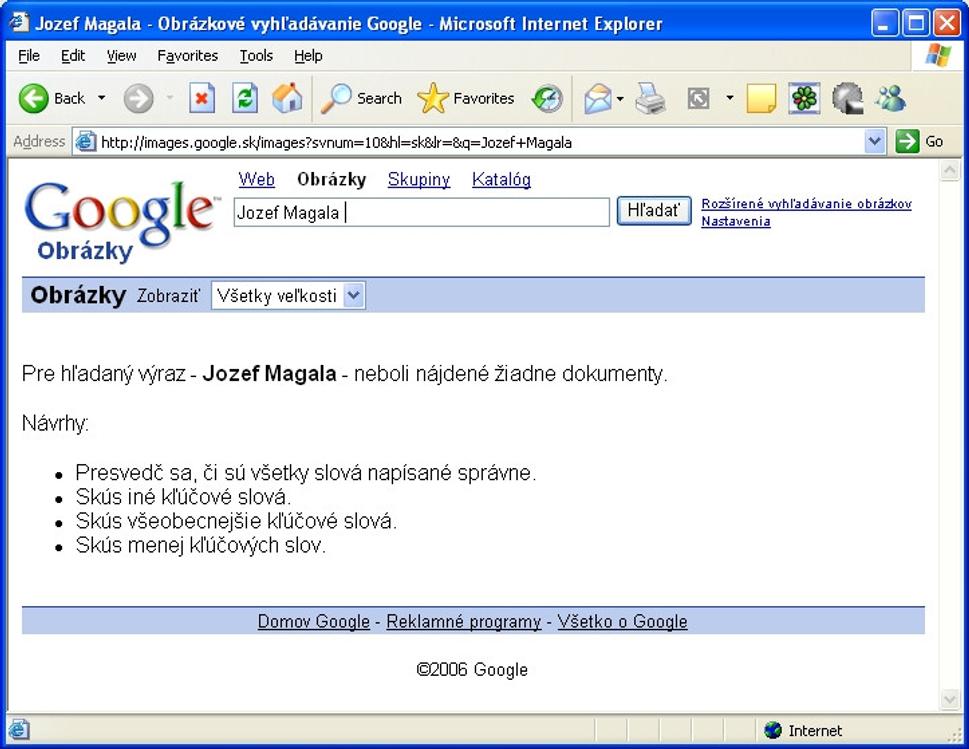This screenshot has width=969, height=749.
Task: Open the Internet Explorer title bar icon menu
Action: [x=19, y=23]
